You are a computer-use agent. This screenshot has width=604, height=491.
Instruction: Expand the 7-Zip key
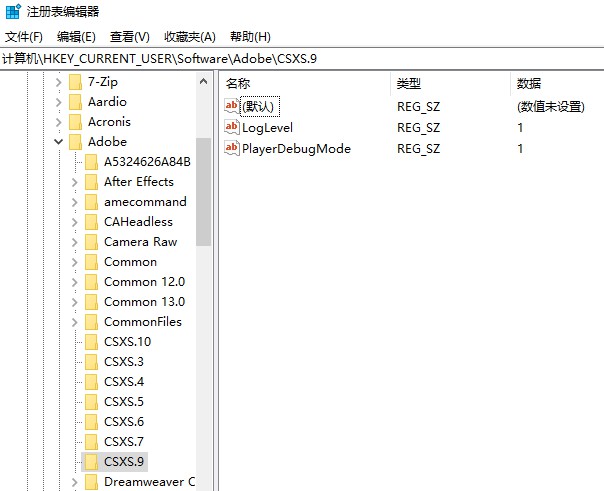(x=59, y=82)
